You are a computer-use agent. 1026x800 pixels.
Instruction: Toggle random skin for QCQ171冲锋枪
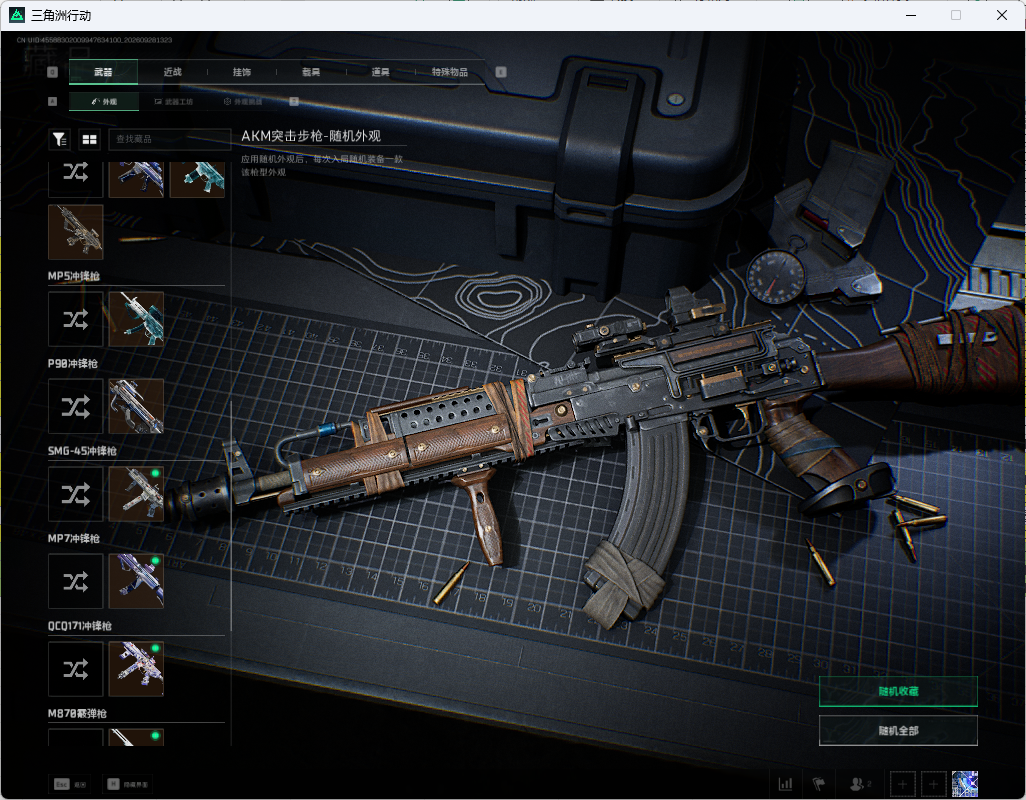76,669
